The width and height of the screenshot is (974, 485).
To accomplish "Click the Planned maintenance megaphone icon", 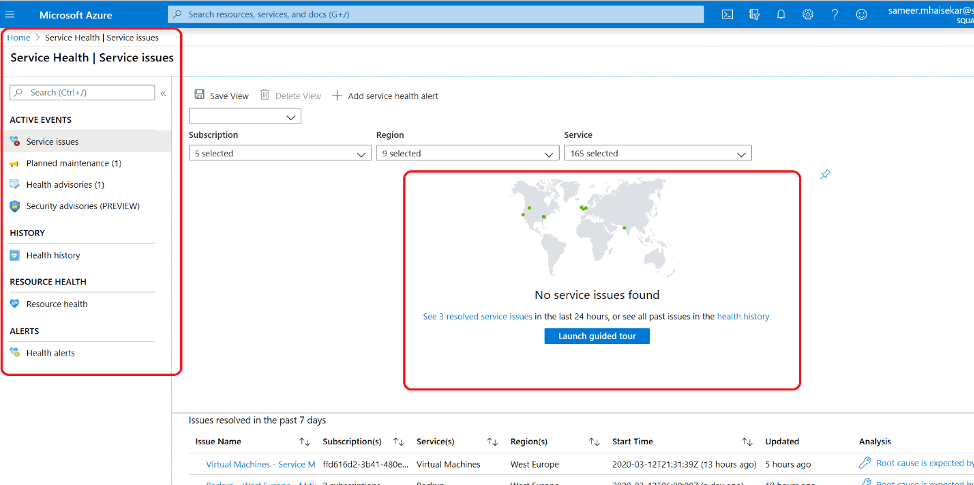I will click(x=14, y=164).
